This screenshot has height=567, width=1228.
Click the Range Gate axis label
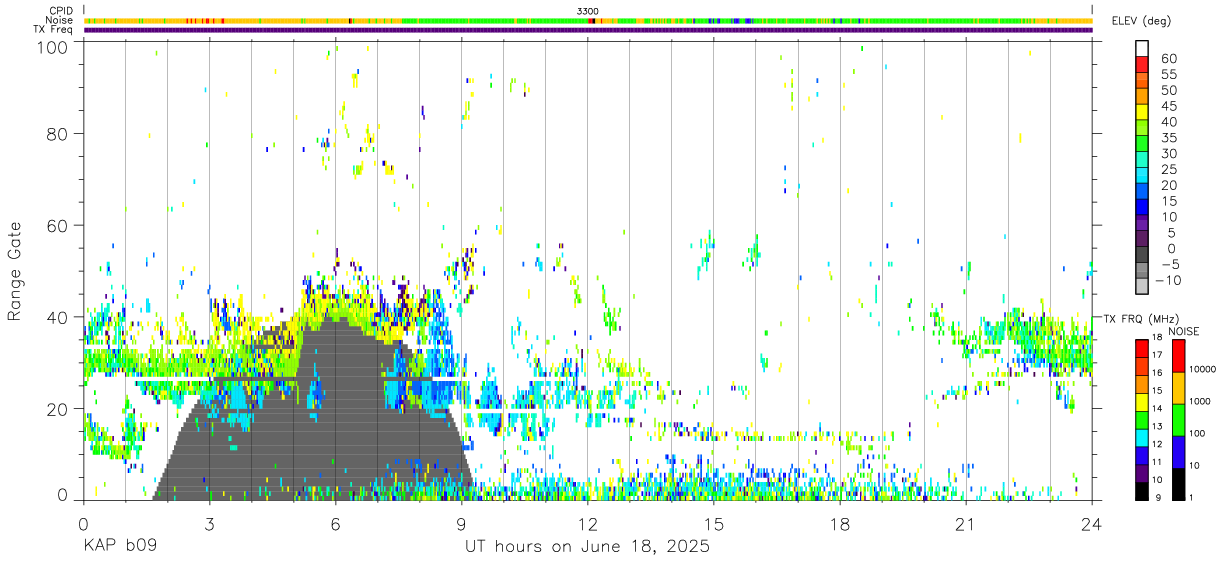coord(15,272)
